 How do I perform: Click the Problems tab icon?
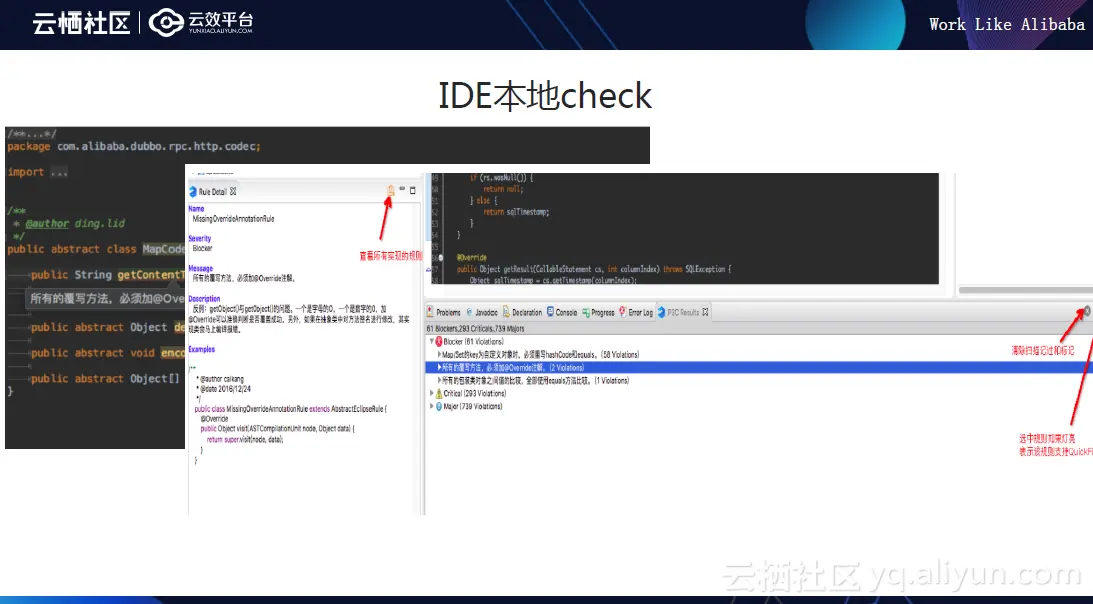coord(430,312)
